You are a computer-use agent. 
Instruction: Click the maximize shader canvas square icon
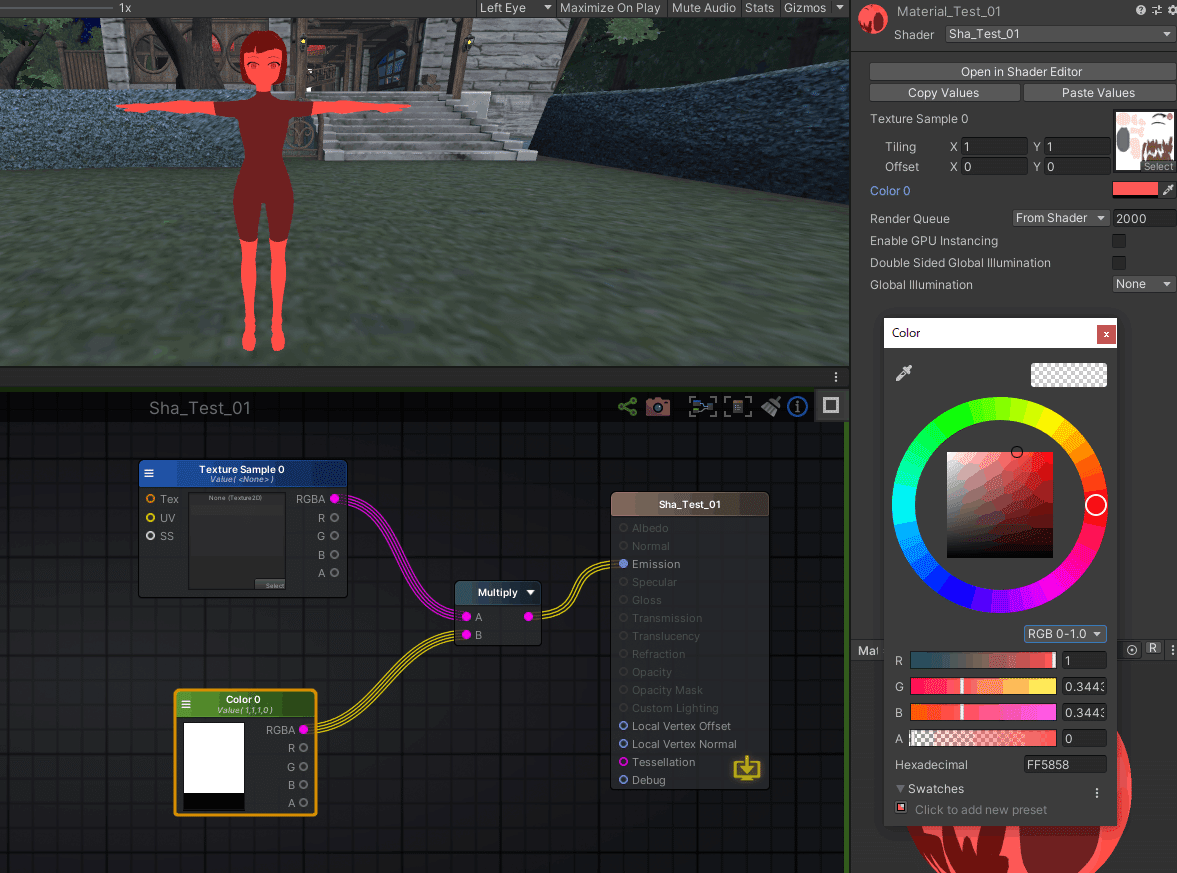(x=831, y=405)
